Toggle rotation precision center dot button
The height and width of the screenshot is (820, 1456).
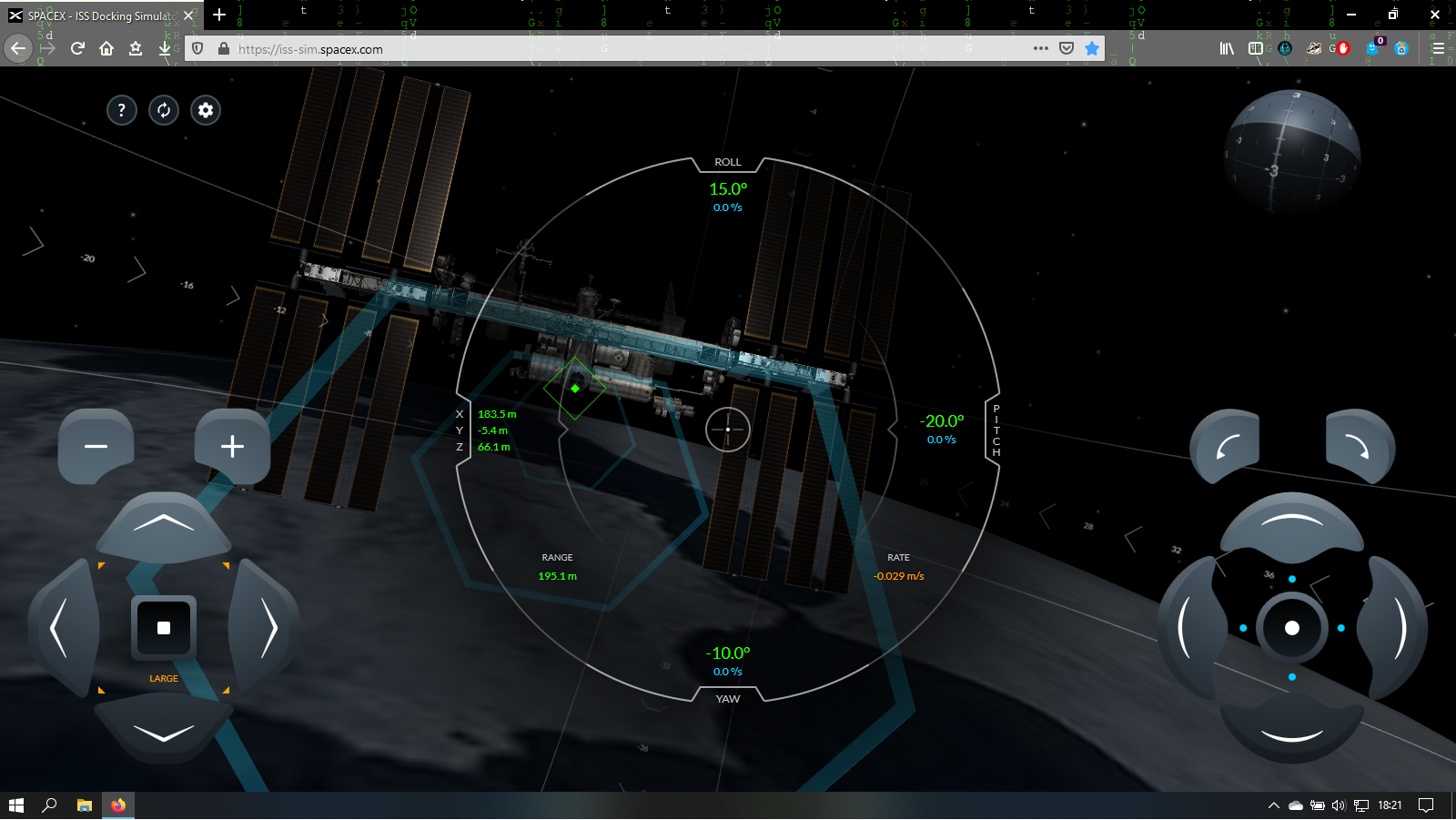click(1292, 628)
